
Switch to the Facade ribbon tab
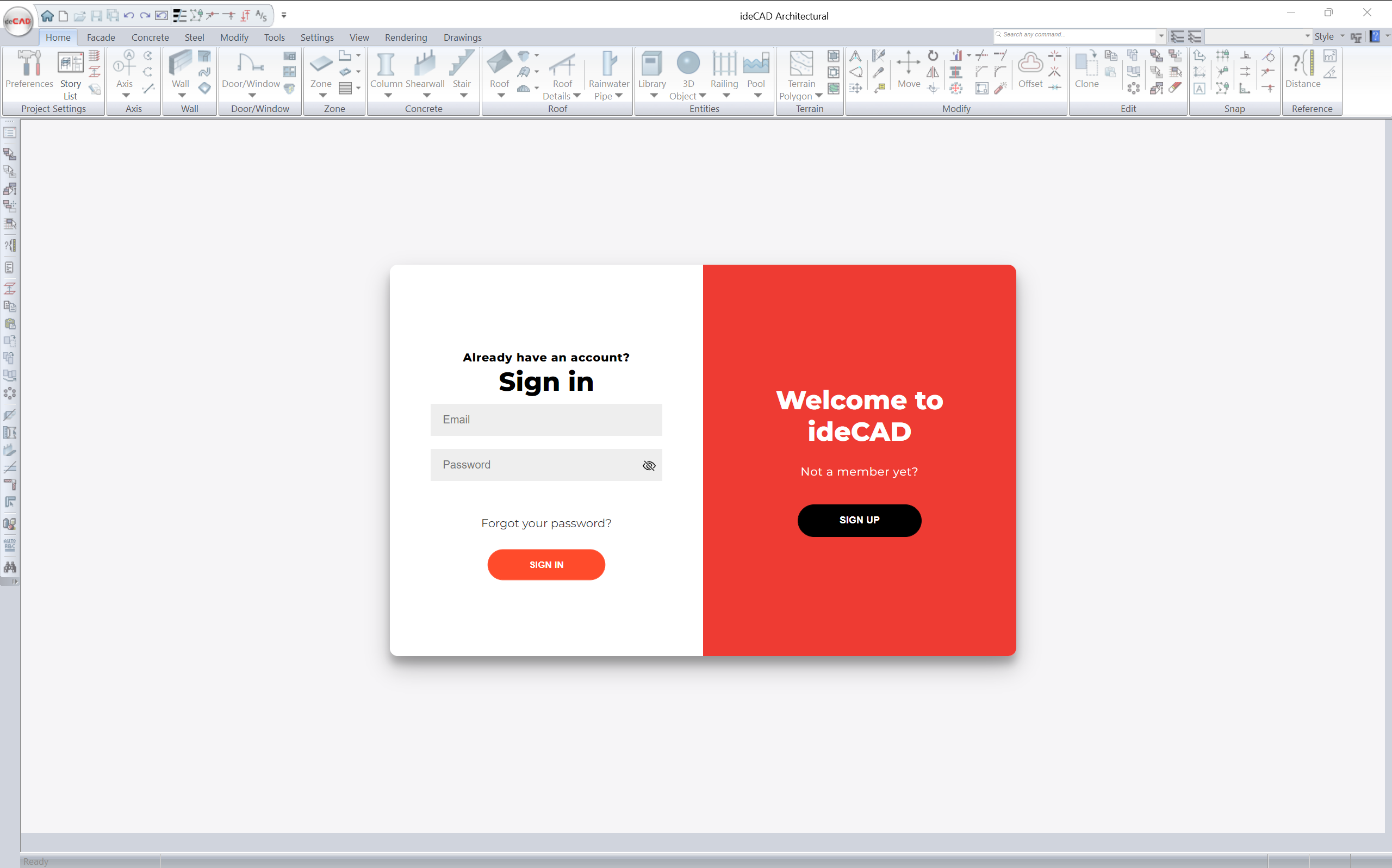click(x=101, y=38)
